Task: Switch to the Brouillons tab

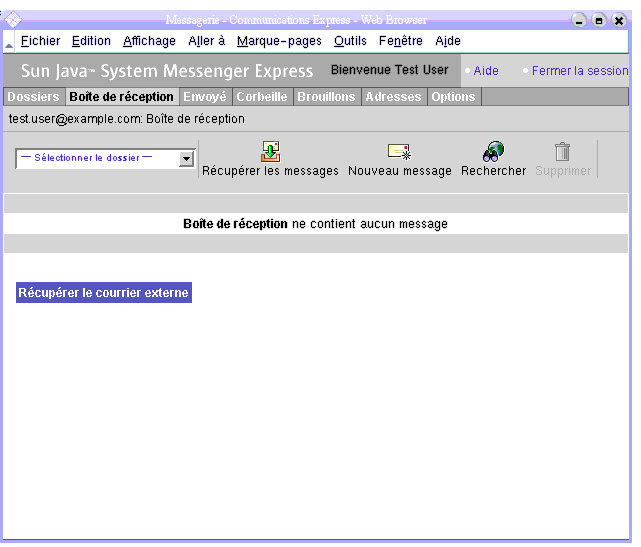Action: tap(327, 97)
